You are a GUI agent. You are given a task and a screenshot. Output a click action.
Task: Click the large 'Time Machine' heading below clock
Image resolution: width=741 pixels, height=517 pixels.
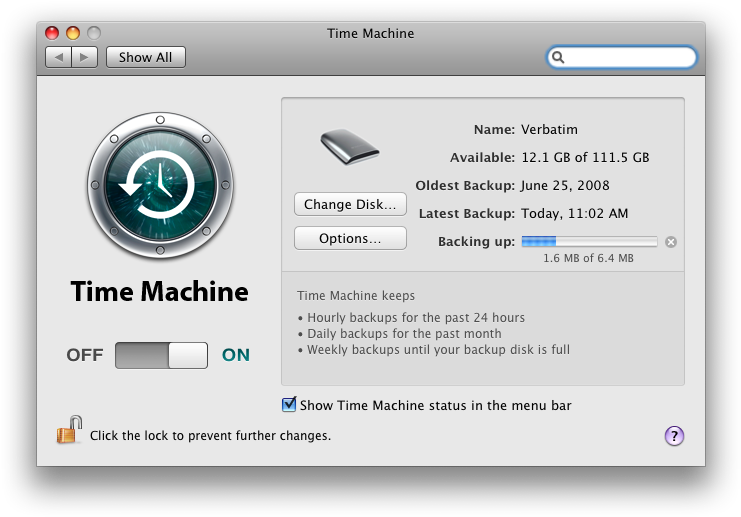point(159,291)
